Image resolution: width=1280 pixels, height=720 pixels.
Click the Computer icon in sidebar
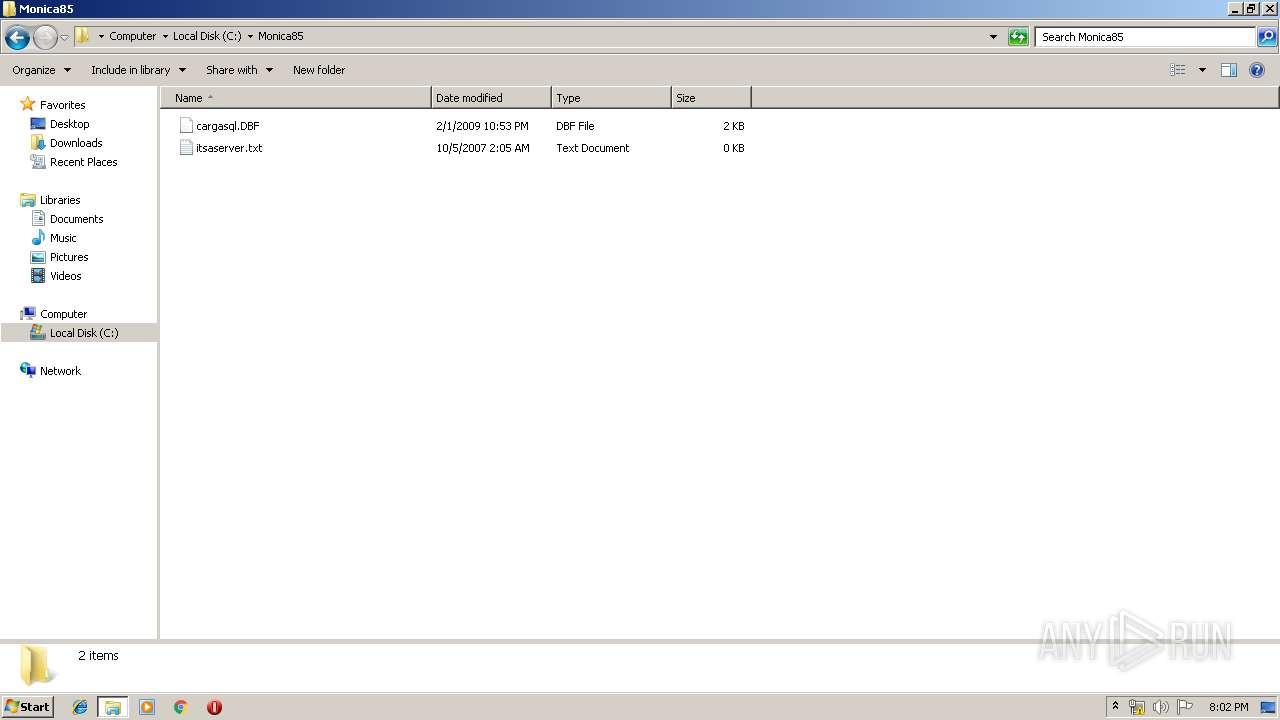pos(28,314)
